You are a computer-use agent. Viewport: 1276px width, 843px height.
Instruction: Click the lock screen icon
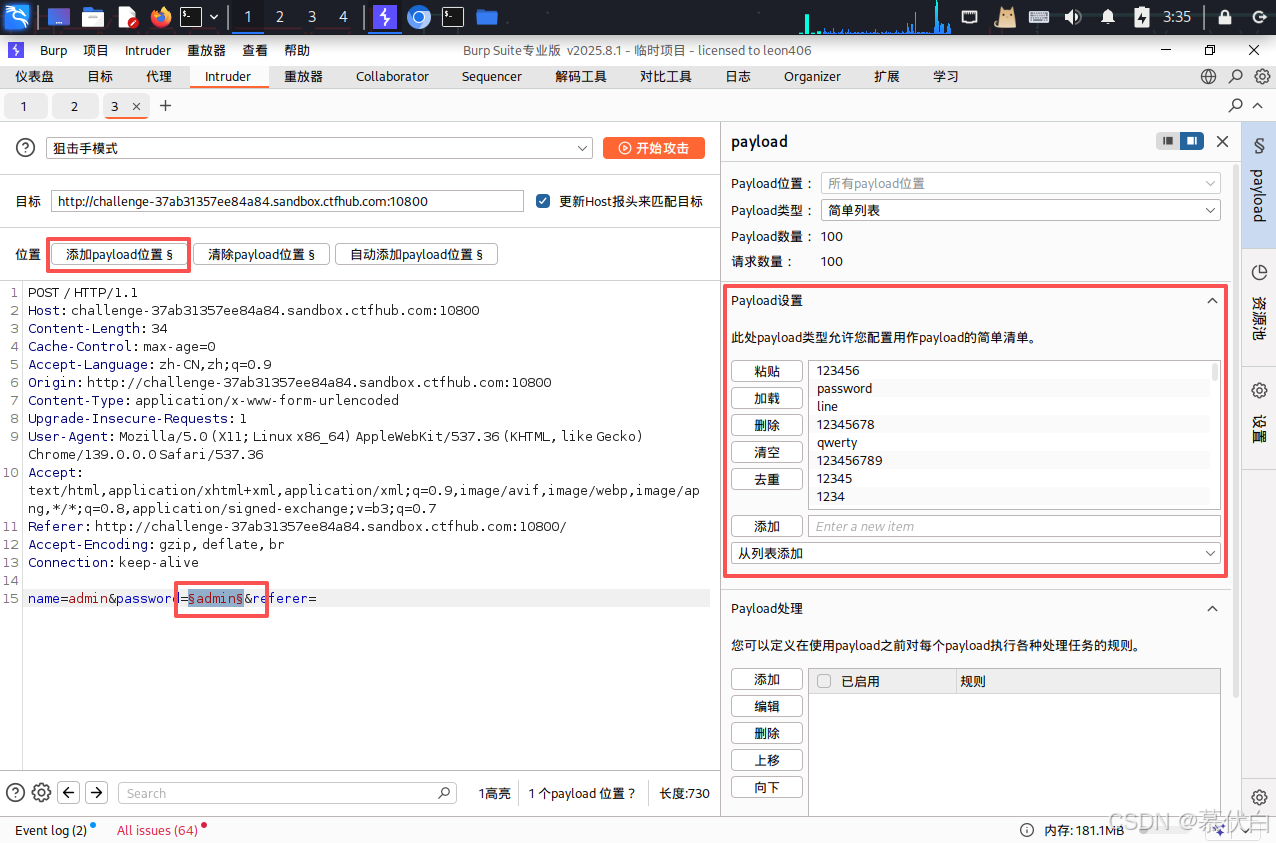[1225, 17]
